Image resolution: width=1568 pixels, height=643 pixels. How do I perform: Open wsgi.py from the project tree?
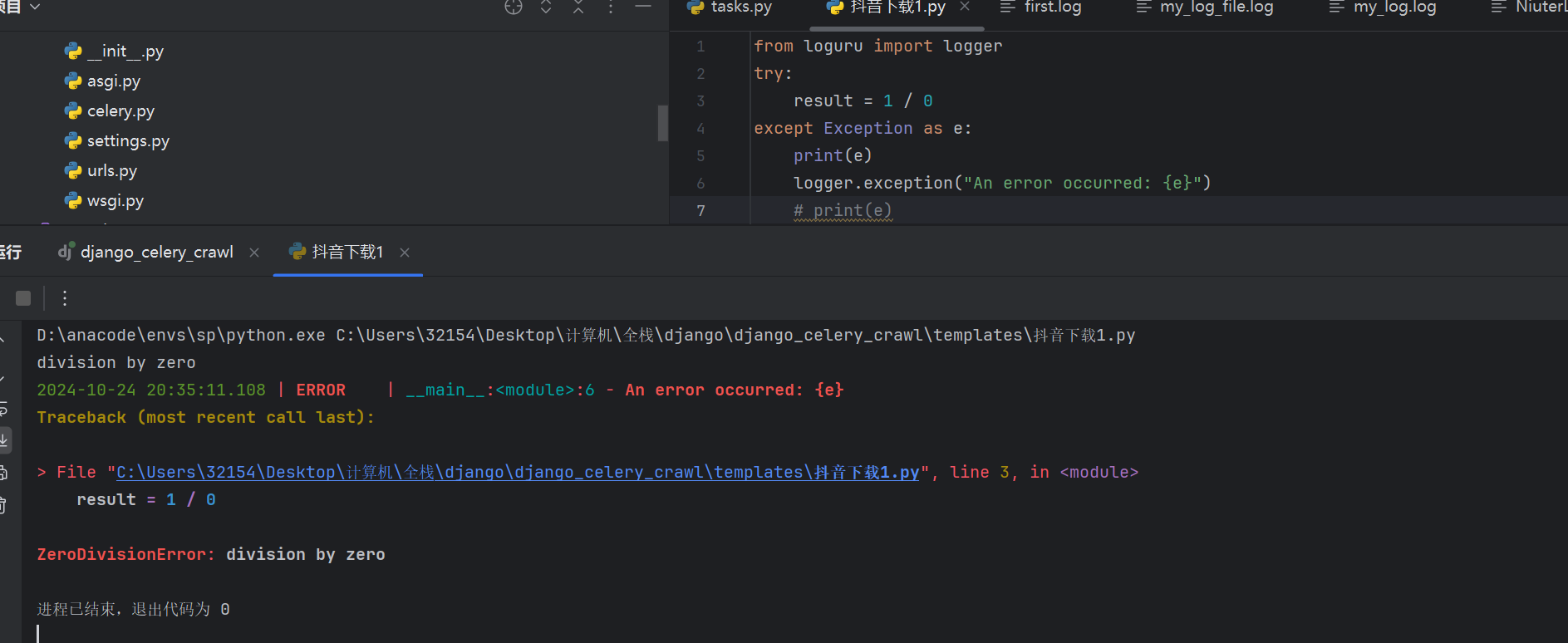point(105,201)
